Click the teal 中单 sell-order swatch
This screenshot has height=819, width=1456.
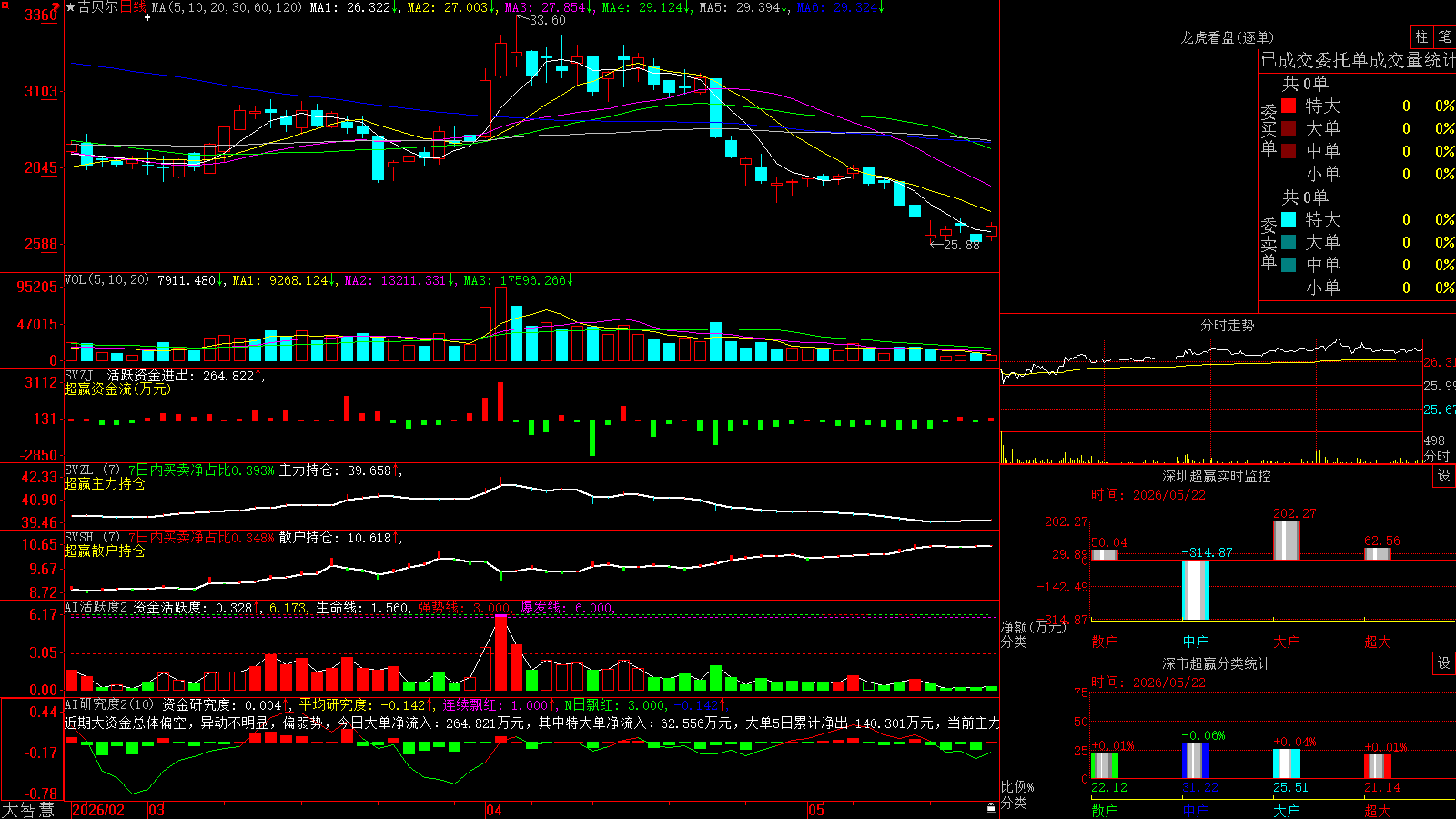[x=1289, y=265]
